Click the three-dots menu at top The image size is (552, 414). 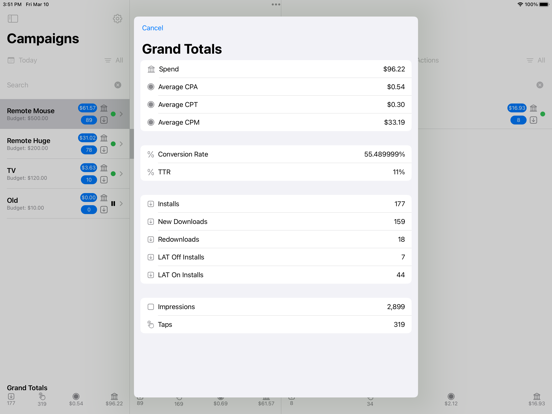[276, 5]
